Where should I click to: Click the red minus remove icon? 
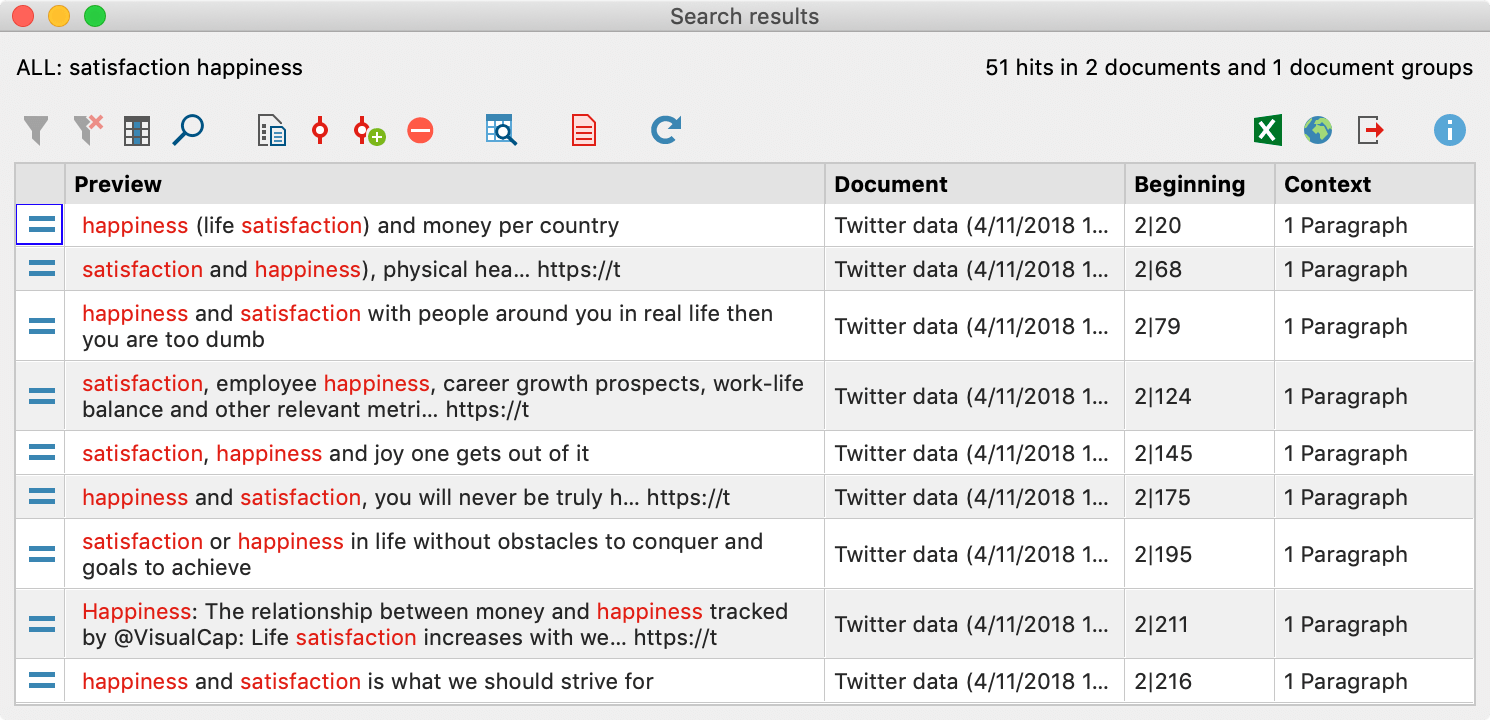point(421,131)
